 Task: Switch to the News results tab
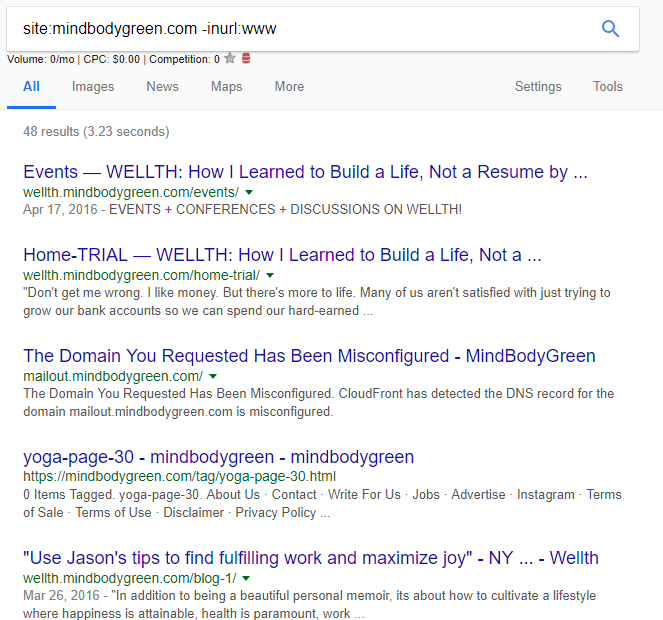tap(162, 87)
